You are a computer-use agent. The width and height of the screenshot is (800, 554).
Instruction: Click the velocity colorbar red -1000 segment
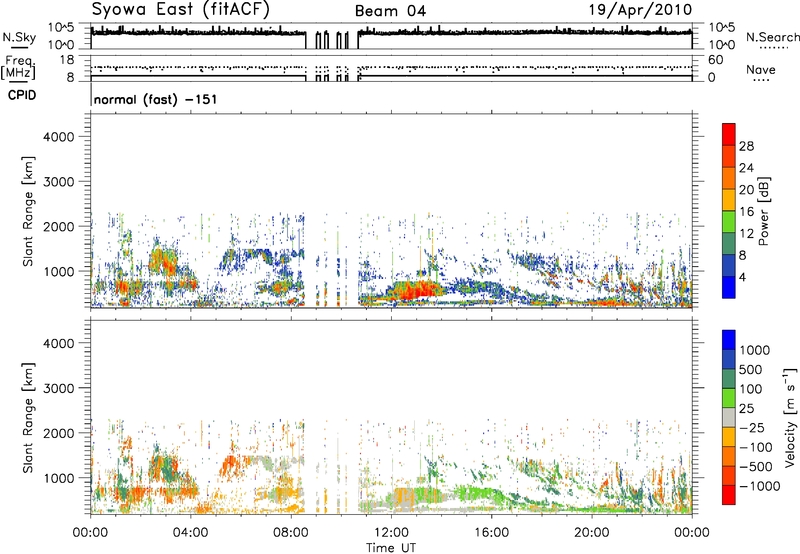tap(729, 495)
